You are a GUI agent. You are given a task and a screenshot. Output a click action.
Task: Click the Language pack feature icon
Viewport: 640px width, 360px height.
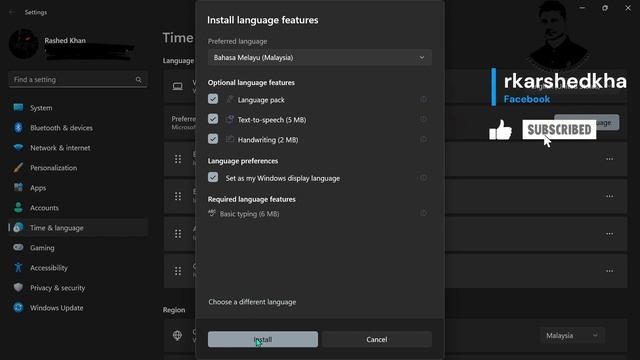pos(230,99)
